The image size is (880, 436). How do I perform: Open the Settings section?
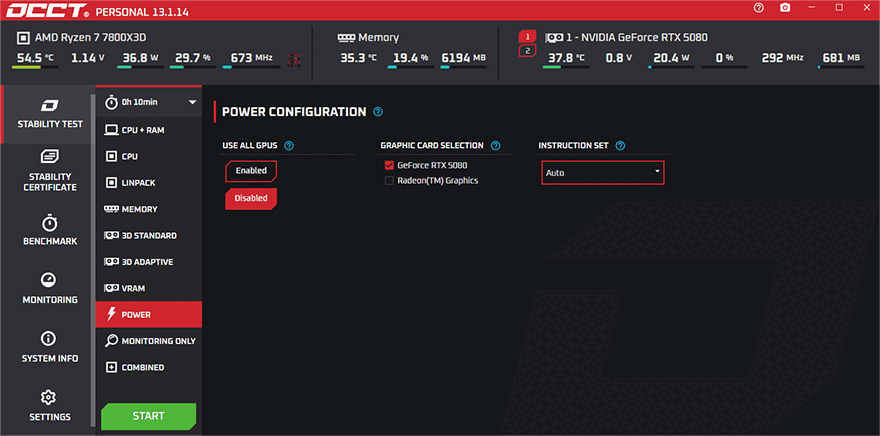[x=49, y=406]
